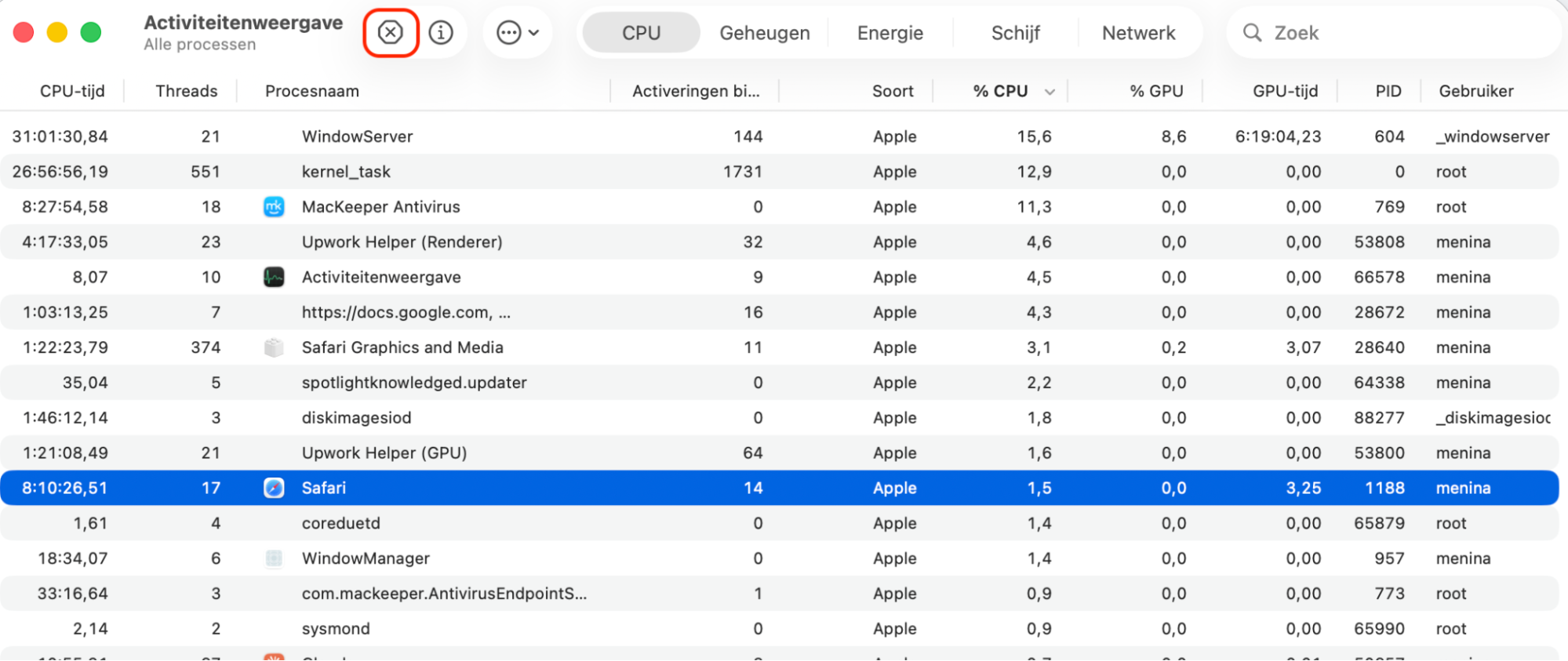Sort by the GPU-tijd column header
Viewport: 1568px width, 661px height.
pos(1285,91)
